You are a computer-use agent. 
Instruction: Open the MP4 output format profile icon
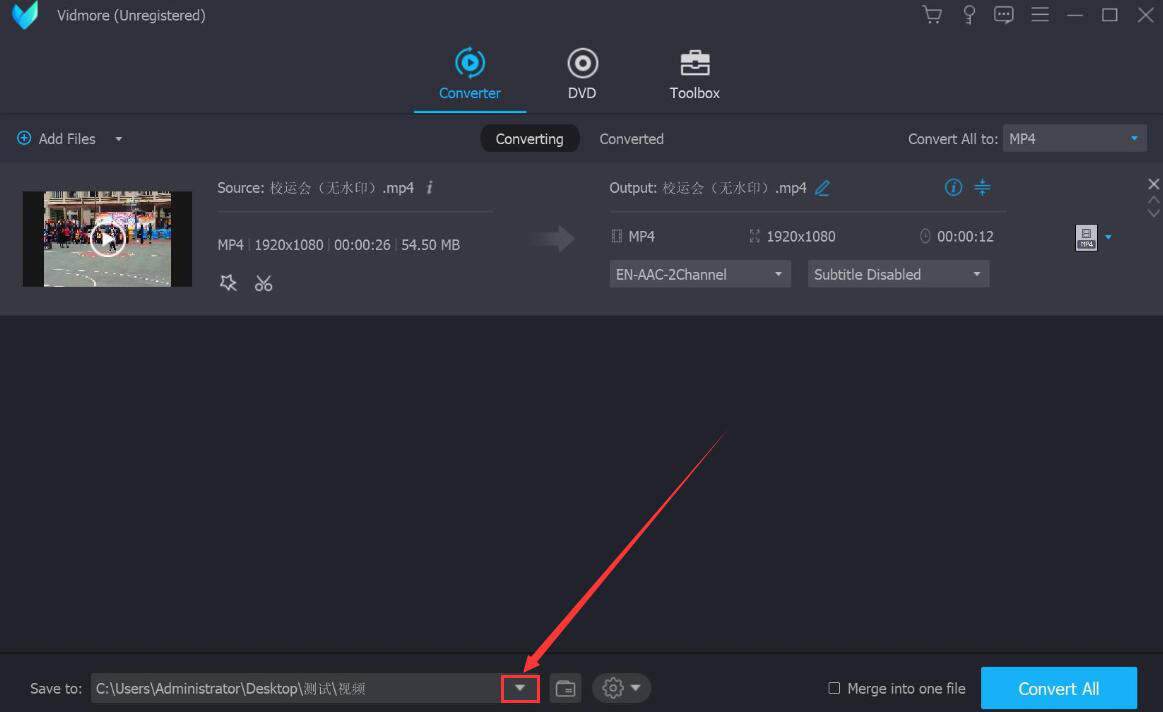[x=1086, y=237]
